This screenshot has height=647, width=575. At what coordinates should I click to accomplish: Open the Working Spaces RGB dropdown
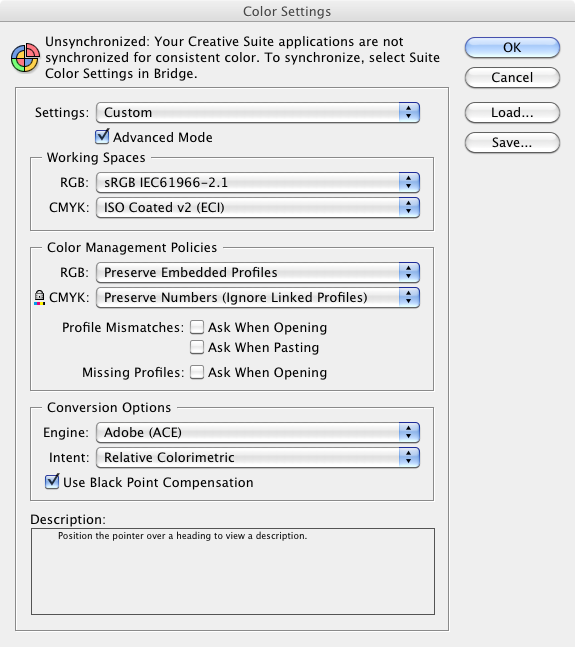258,183
